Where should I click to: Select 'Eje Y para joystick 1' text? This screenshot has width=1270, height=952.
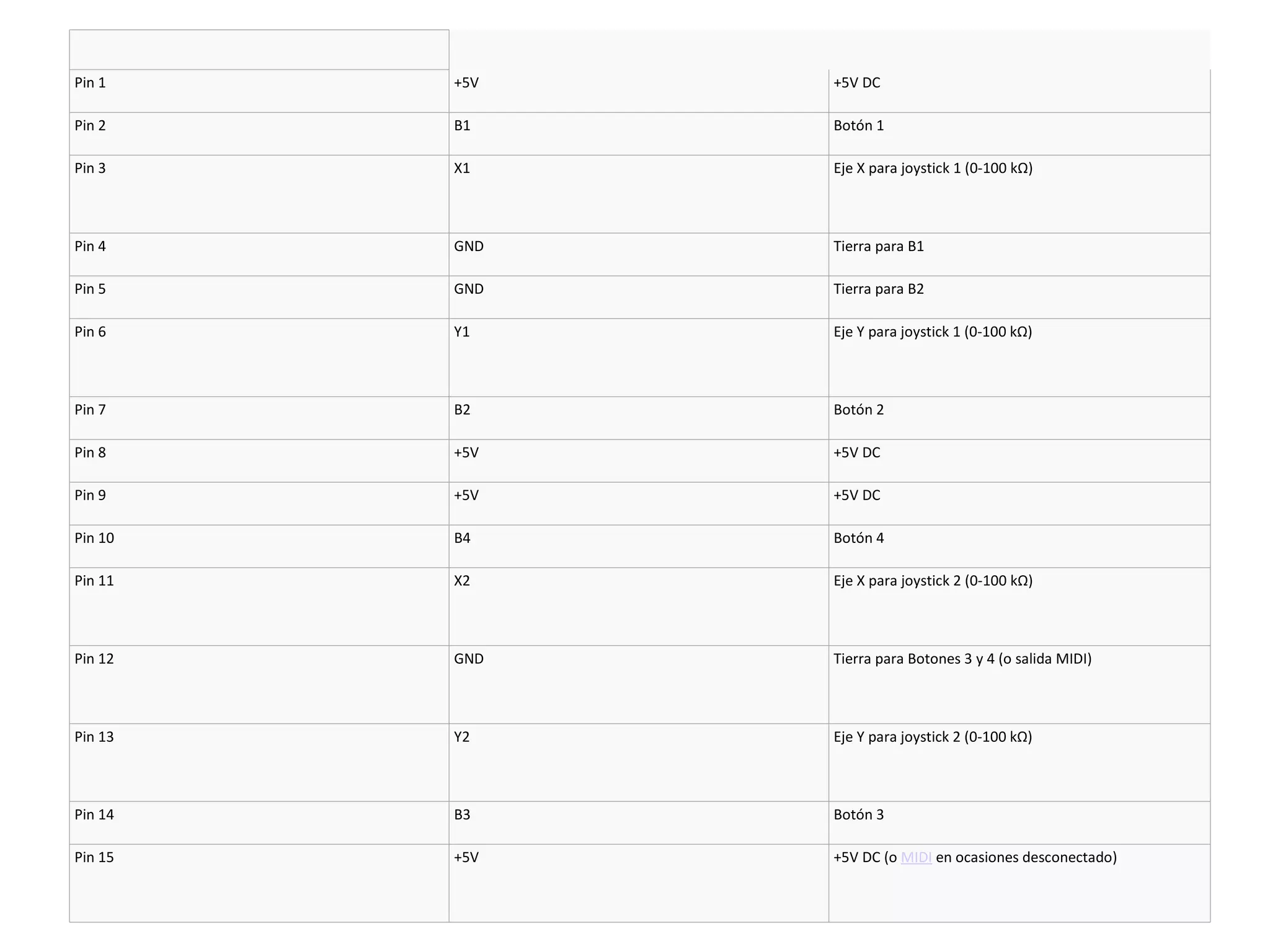tap(932, 332)
